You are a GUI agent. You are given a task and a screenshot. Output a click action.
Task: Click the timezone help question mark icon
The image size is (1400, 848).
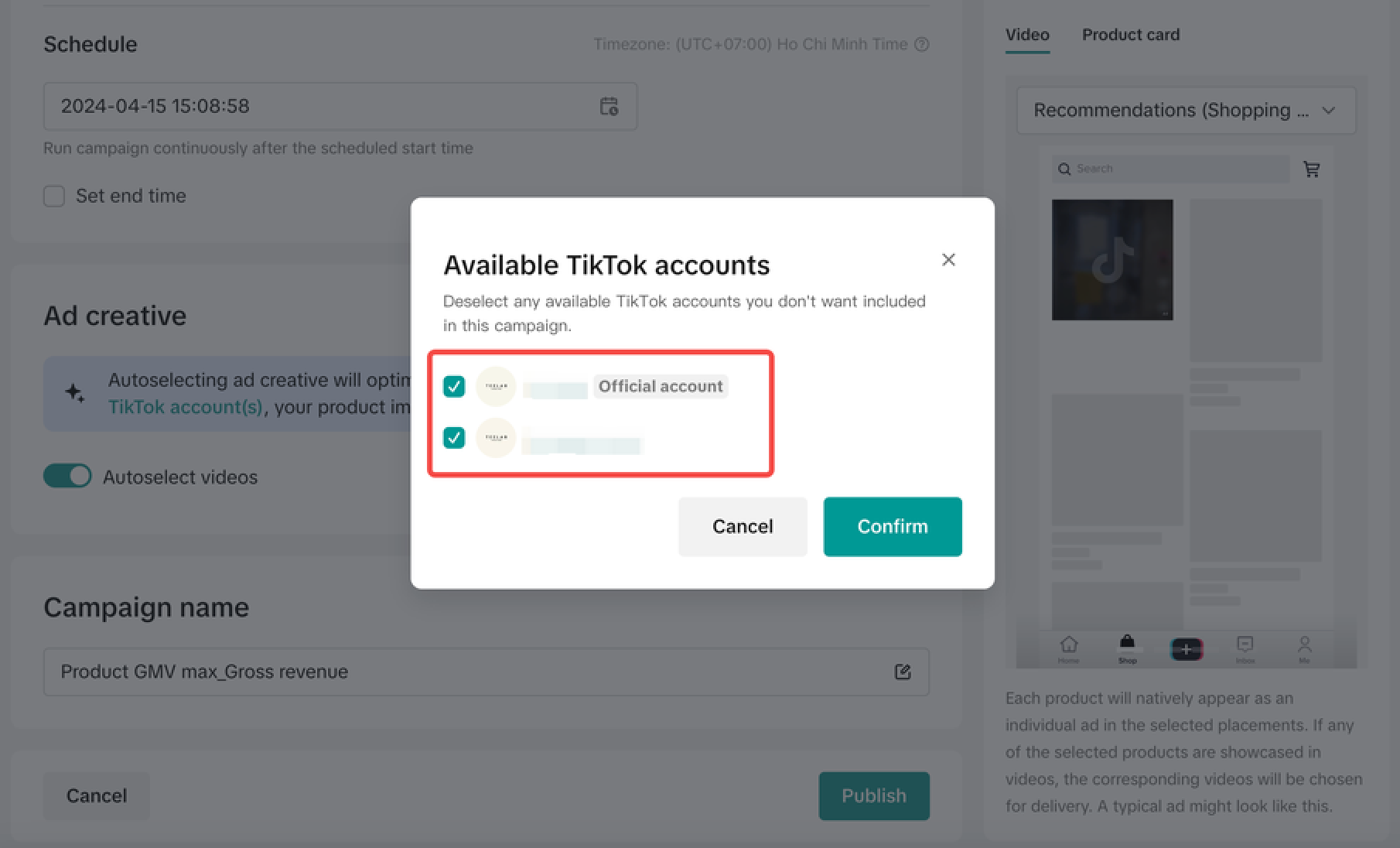coord(921,44)
